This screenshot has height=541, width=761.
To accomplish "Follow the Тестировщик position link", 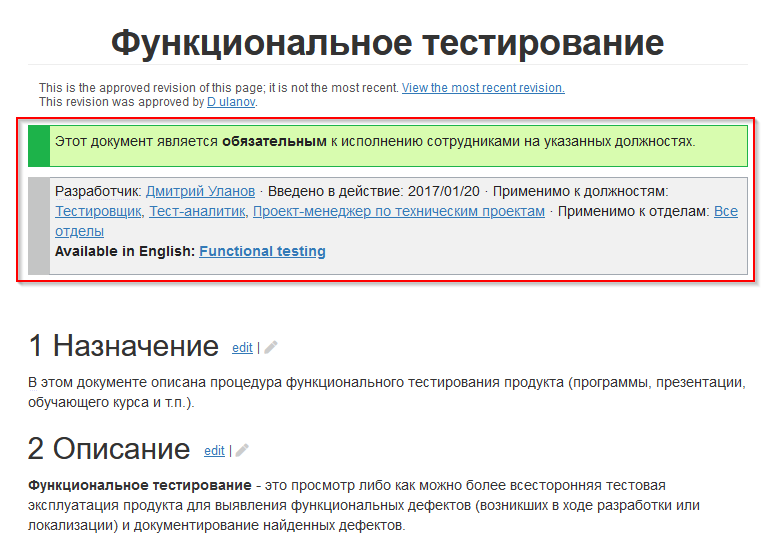I will click(98, 211).
